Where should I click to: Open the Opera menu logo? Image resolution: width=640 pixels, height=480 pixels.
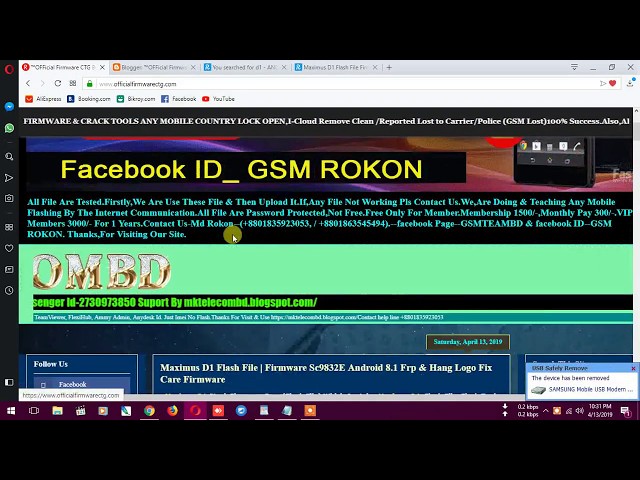(x=9, y=69)
